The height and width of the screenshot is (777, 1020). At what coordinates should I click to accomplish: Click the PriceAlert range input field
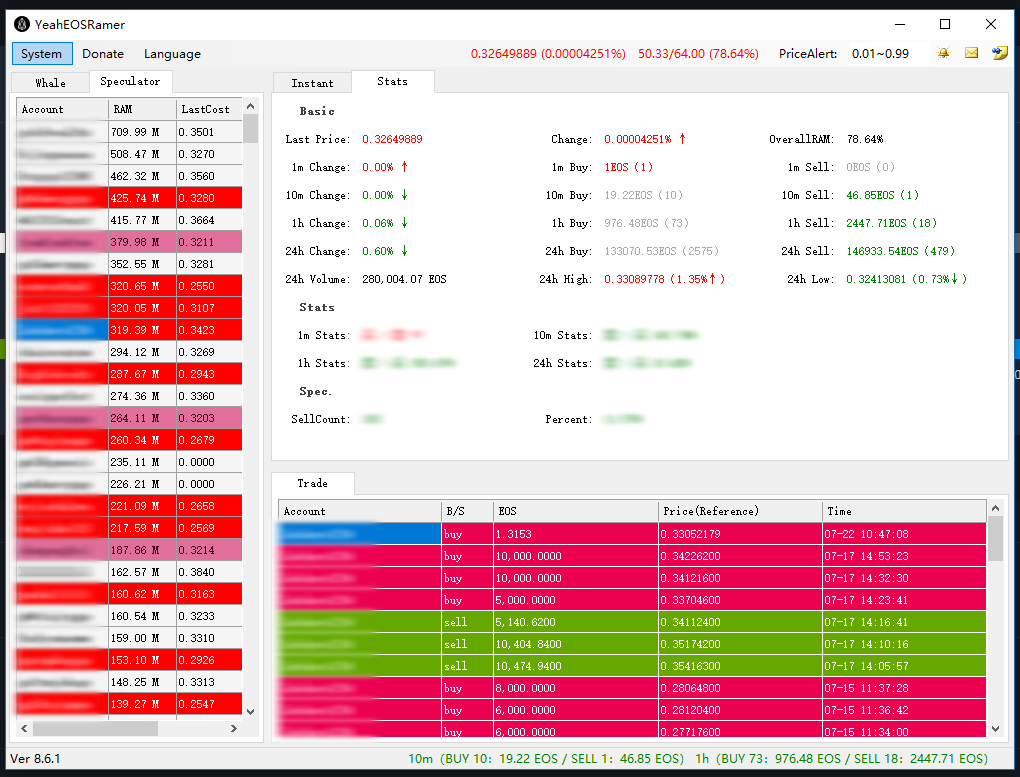point(886,54)
